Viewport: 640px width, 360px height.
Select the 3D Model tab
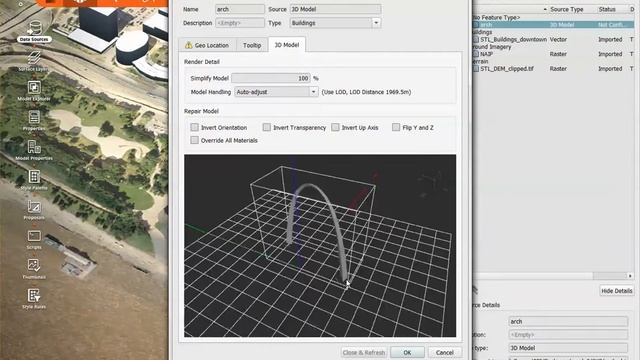click(287, 44)
